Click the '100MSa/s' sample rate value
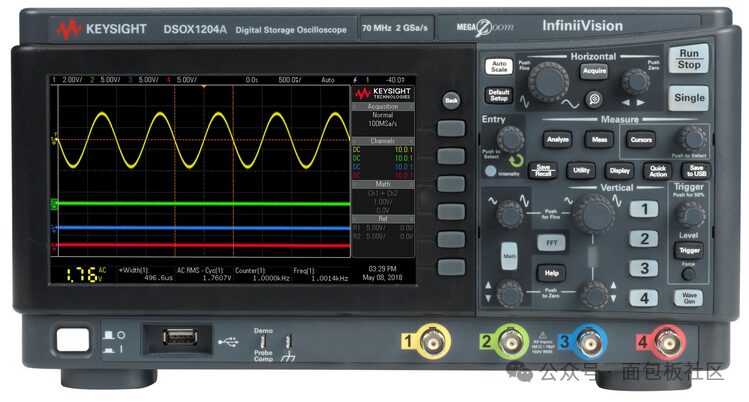Image resolution: width=749 pixels, height=402 pixels. (x=383, y=124)
